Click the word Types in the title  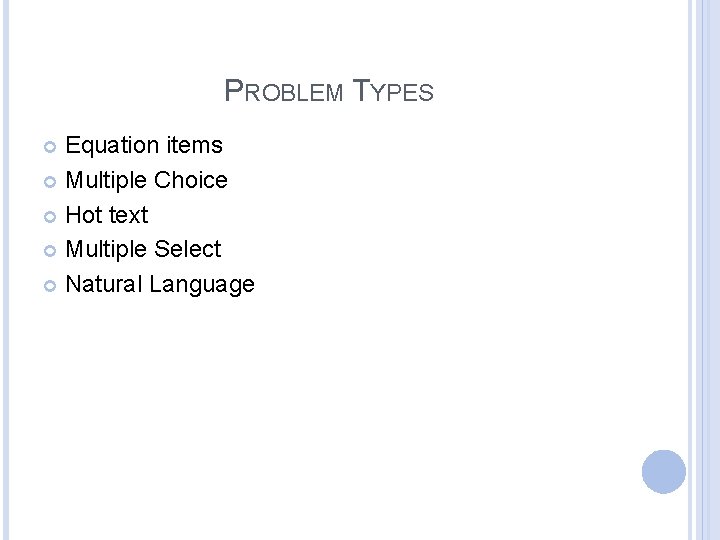(x=393, y=90)
